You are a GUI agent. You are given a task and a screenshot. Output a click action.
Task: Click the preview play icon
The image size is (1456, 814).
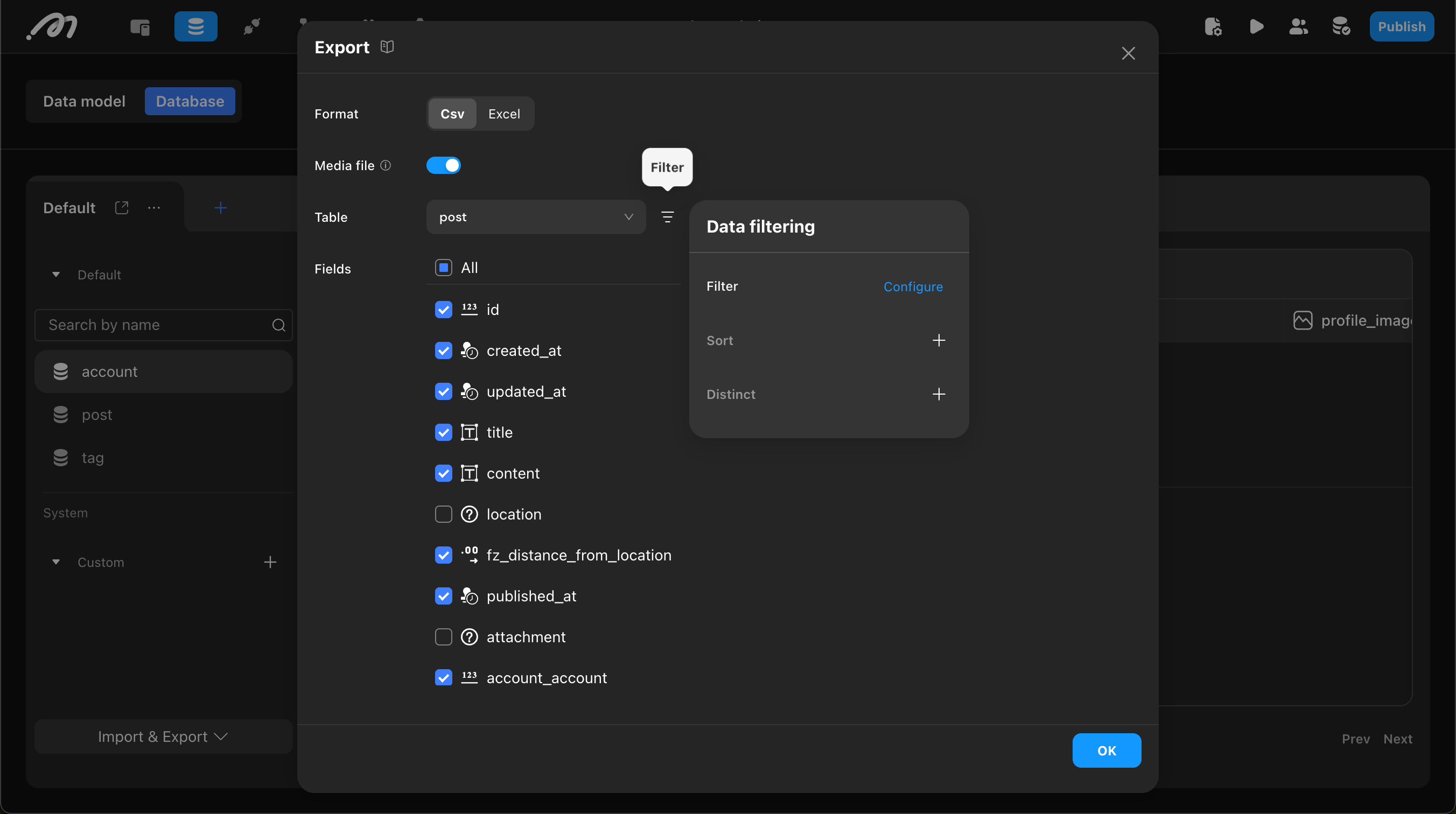pyautogui.click(x=1256, y=26)
